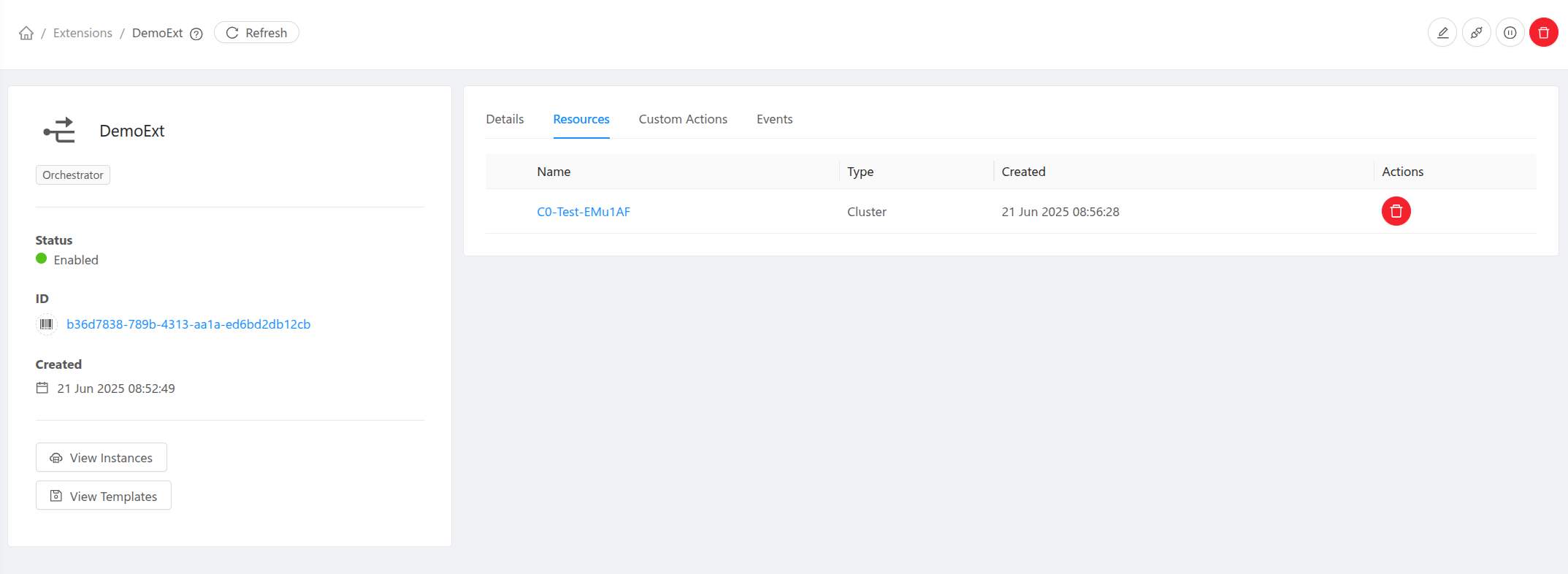The width and height of the screenshot is (1568, 574).
Task: Delete the C0-Test-EMu1AF resource via trash icon
Action: [1396, 212]
